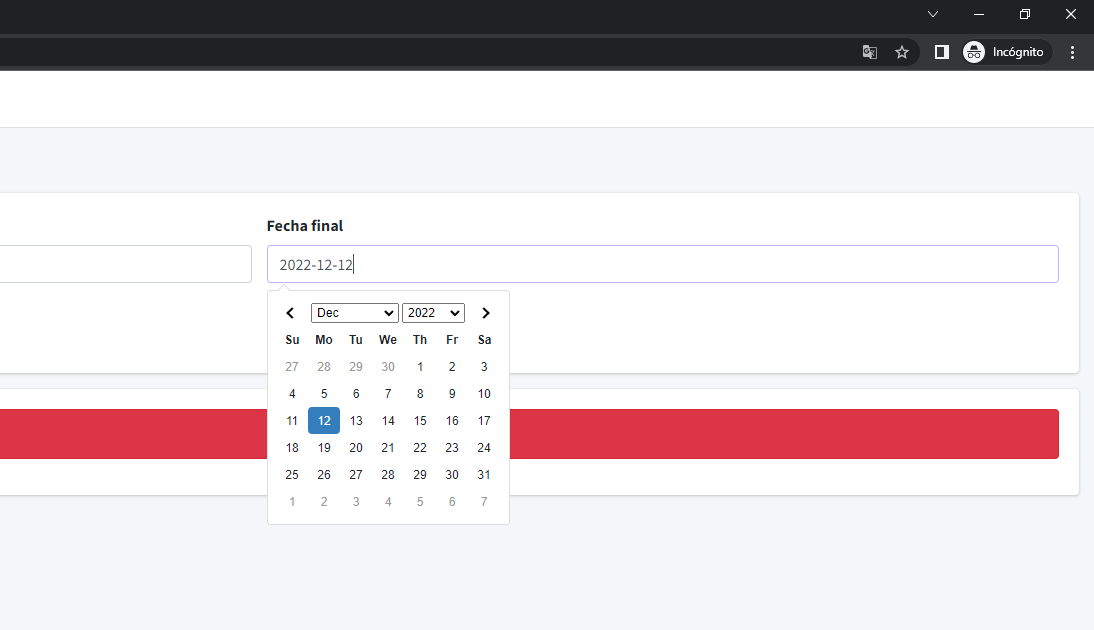1094x630 pixels.
Task: Open Incógnito profile indicator
Action: (x=1006, y=52)
